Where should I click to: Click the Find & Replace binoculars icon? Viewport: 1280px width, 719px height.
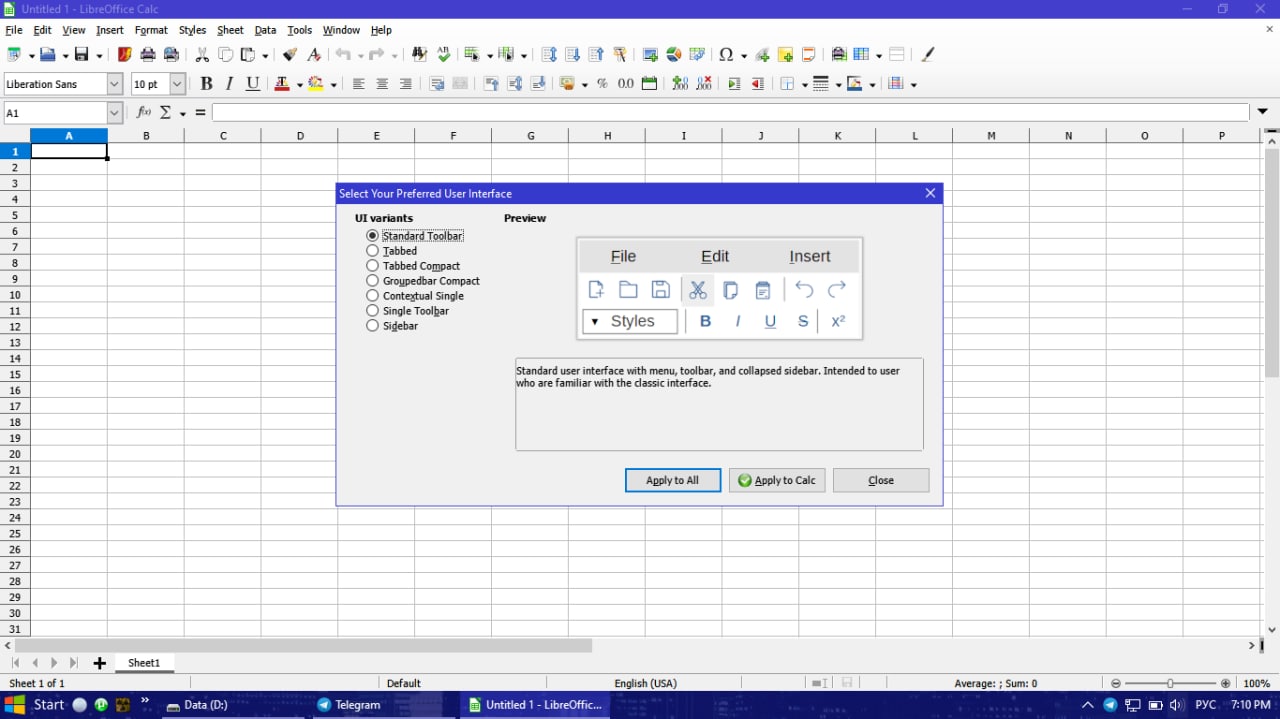[419, 55]
